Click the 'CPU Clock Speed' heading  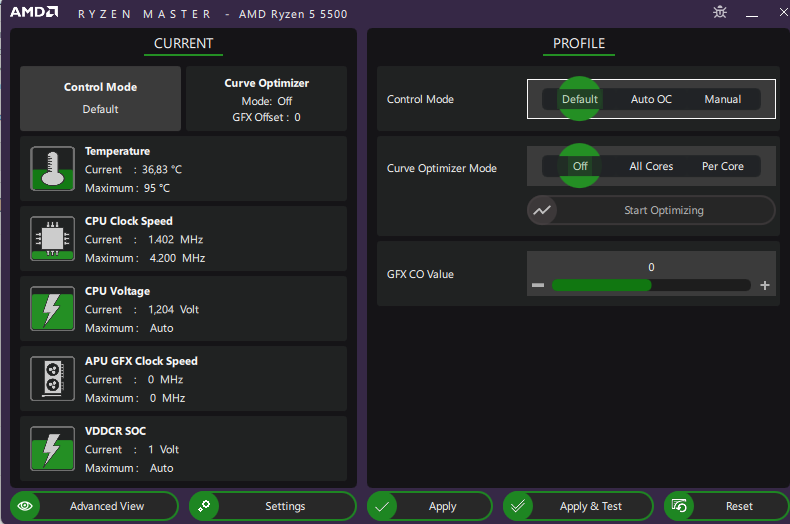coord(128,221)
